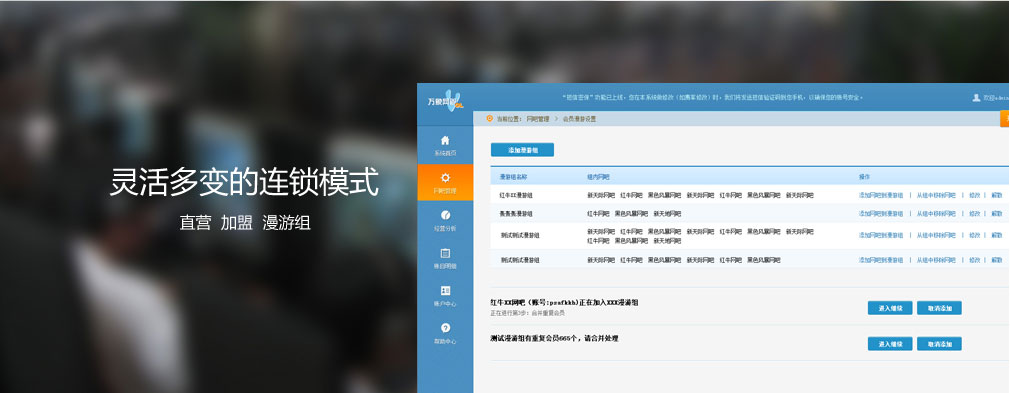The image size is (1010, 393).
Task: Click the 漫游组名称 column header
Action: point(513,177)
